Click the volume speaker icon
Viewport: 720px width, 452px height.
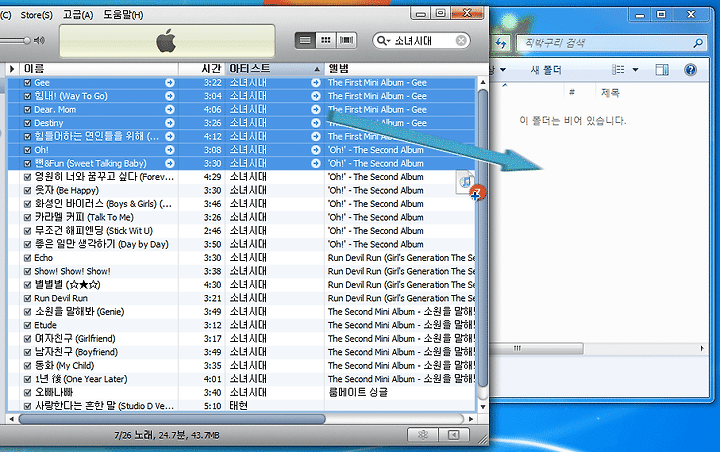click(x=39, y=40)
